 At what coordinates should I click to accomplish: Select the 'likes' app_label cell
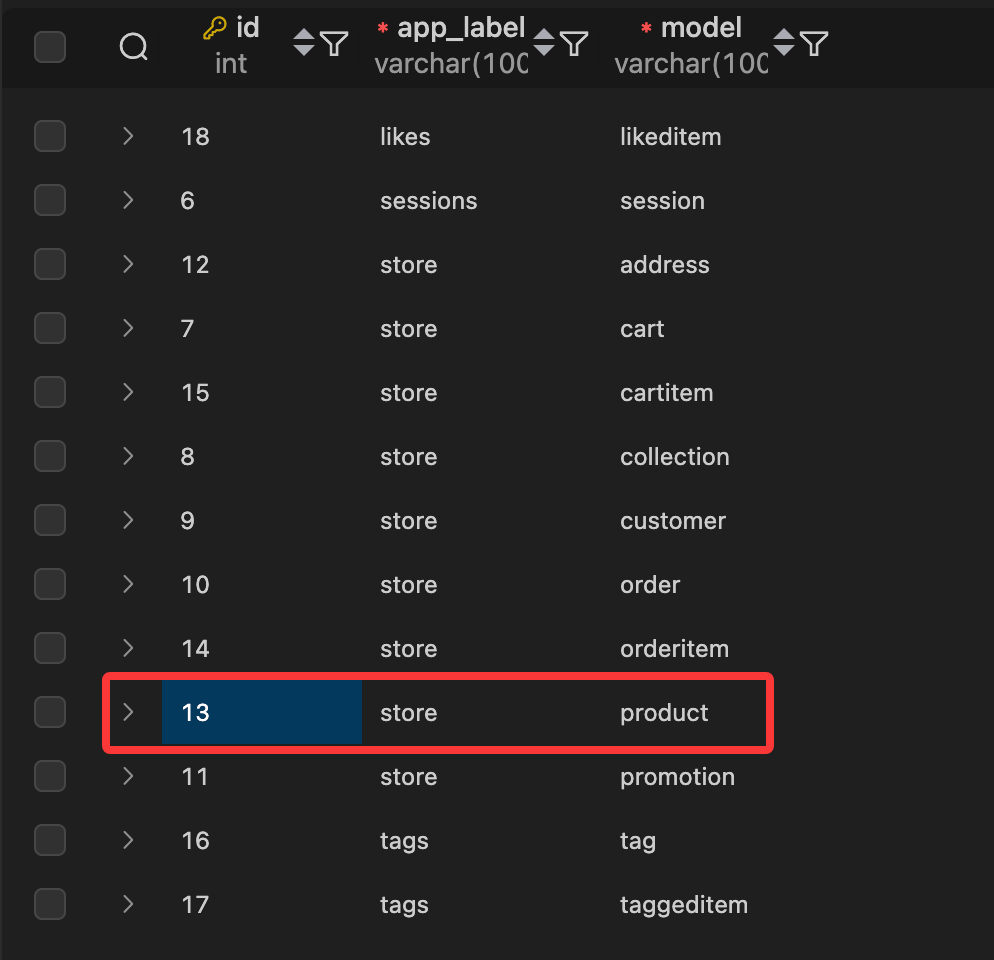[x=405, y=137]
